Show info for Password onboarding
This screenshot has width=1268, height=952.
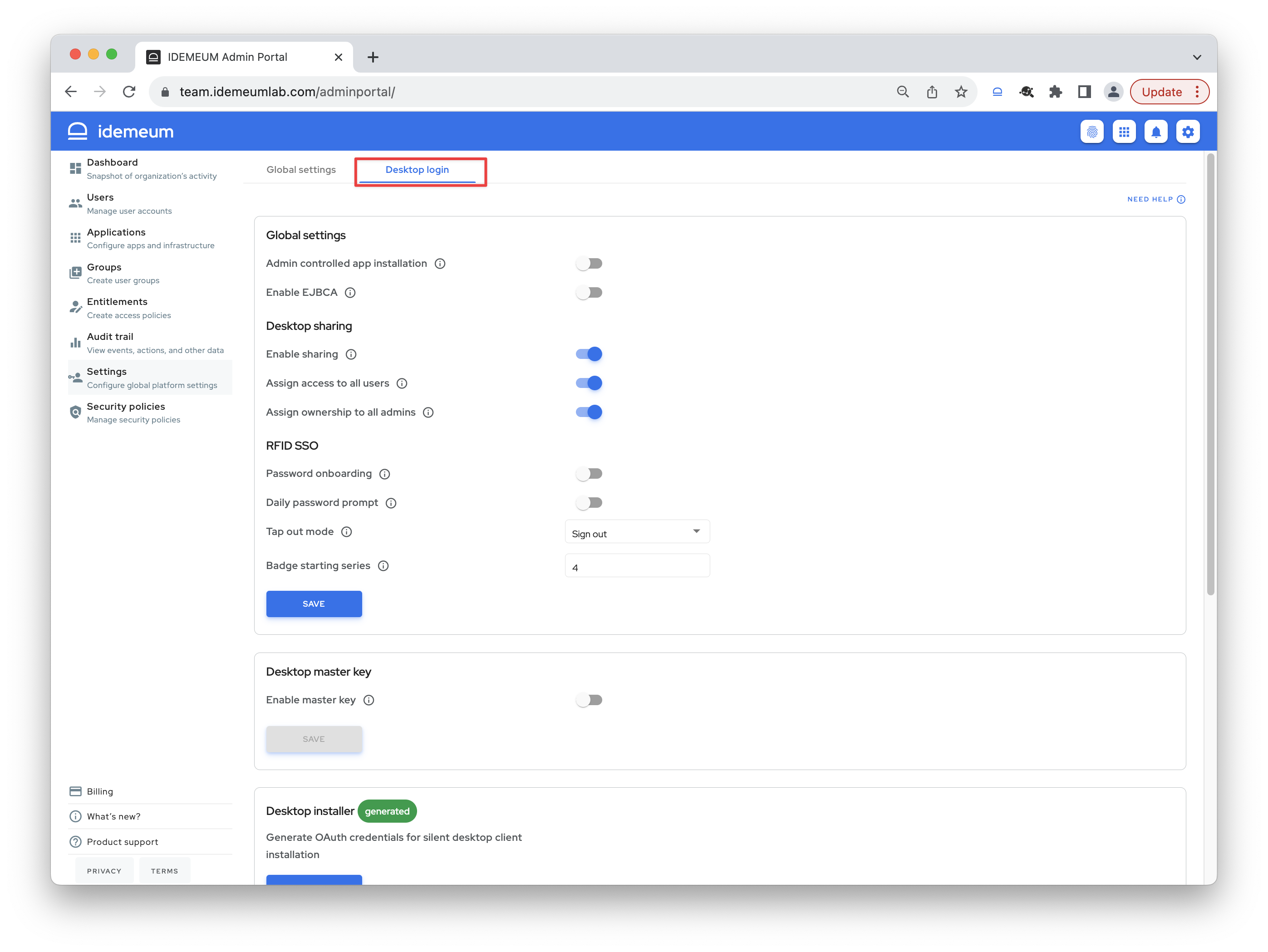385,474
